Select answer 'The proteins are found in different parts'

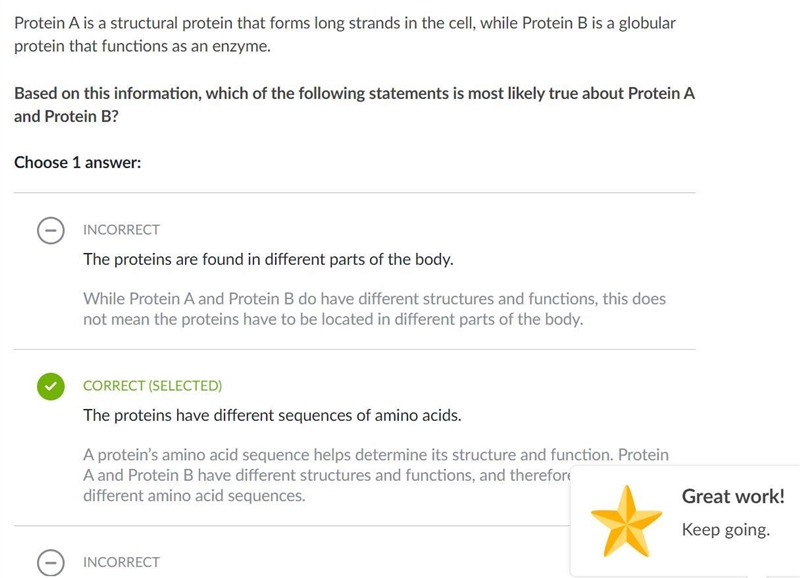pos(268,259)
